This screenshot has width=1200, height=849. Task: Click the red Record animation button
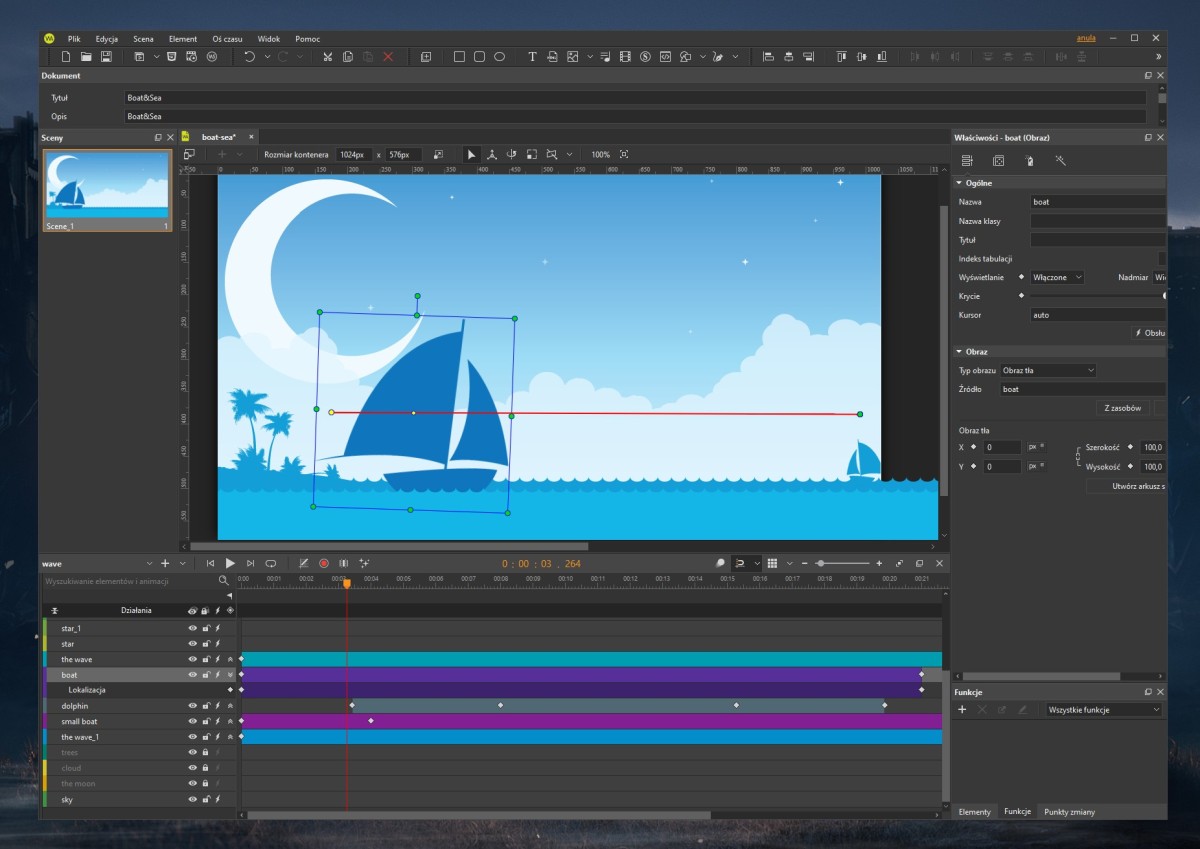point(324,564)
